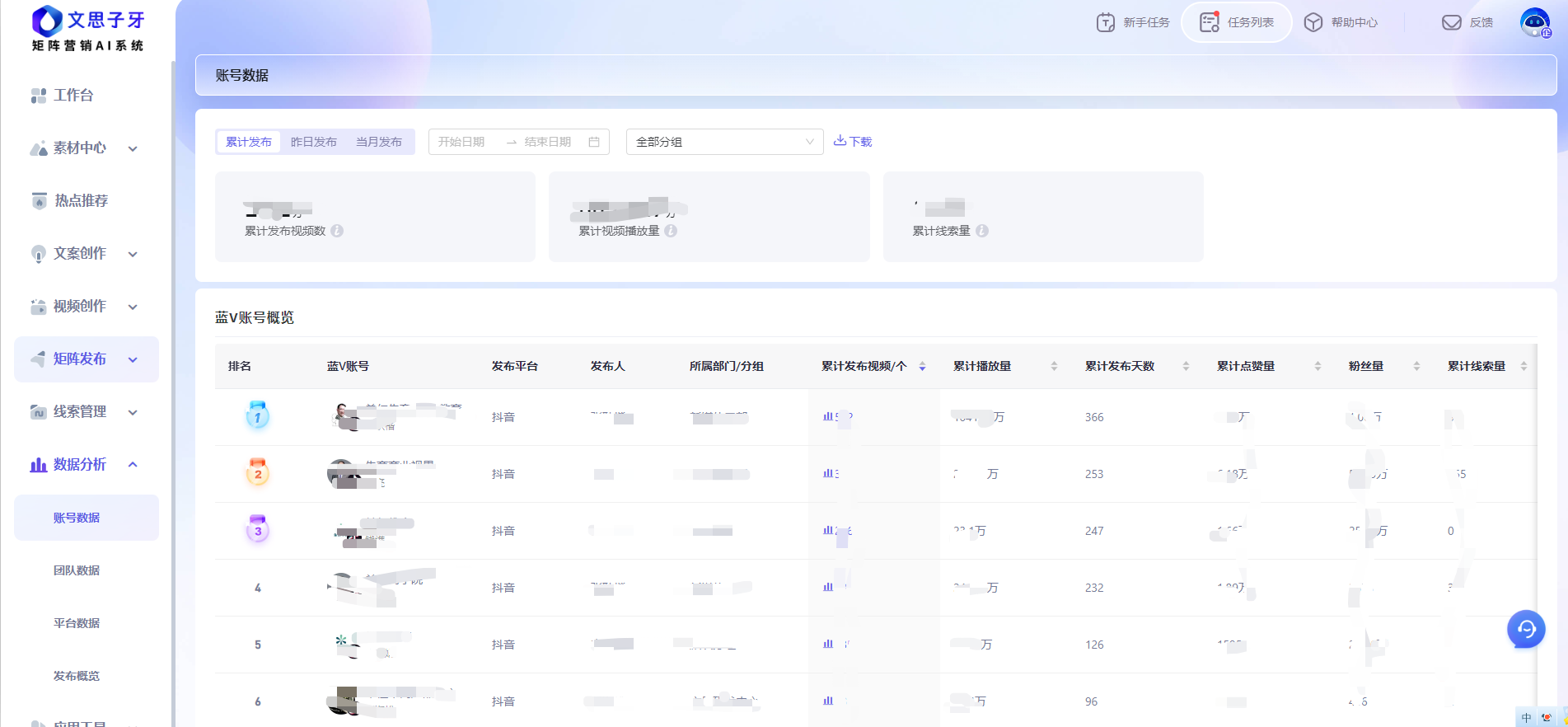Expand the 素材中心 menu chevron

pos(133,148)
